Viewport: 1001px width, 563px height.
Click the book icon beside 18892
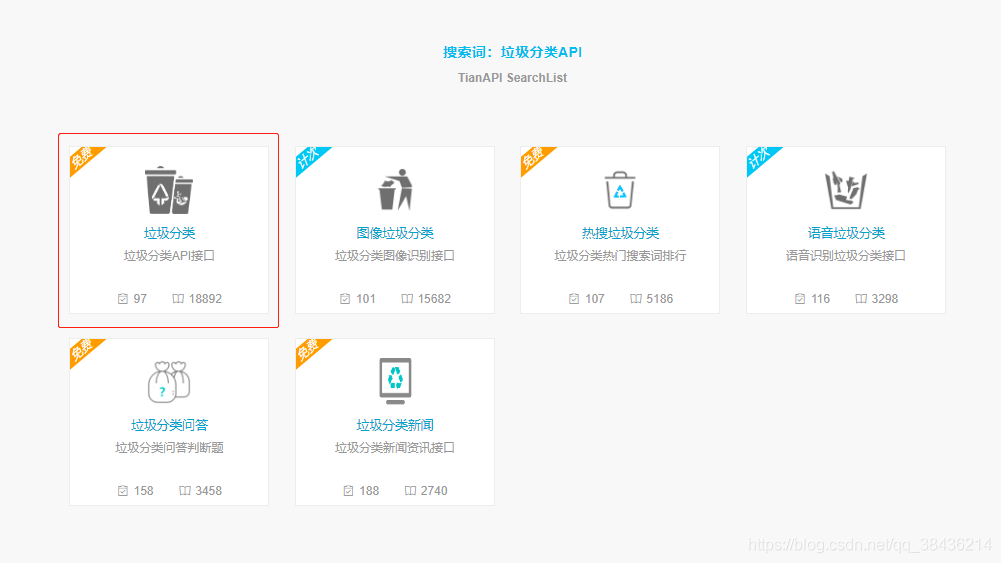pos(178,299)
